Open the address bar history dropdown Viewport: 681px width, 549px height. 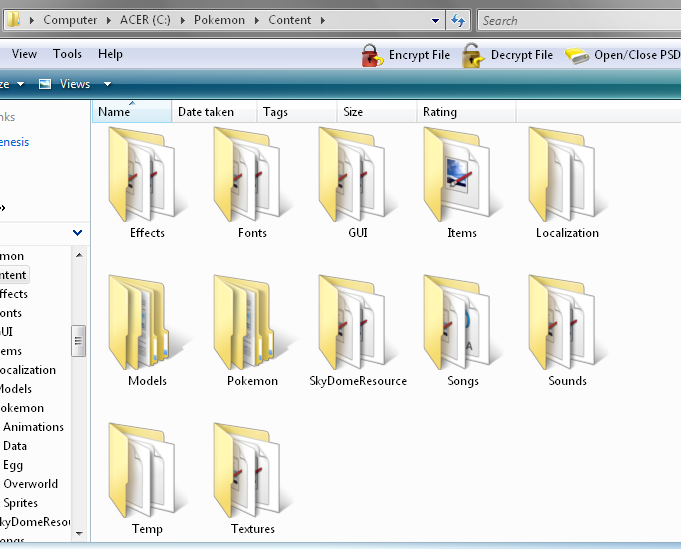[435, 21]
